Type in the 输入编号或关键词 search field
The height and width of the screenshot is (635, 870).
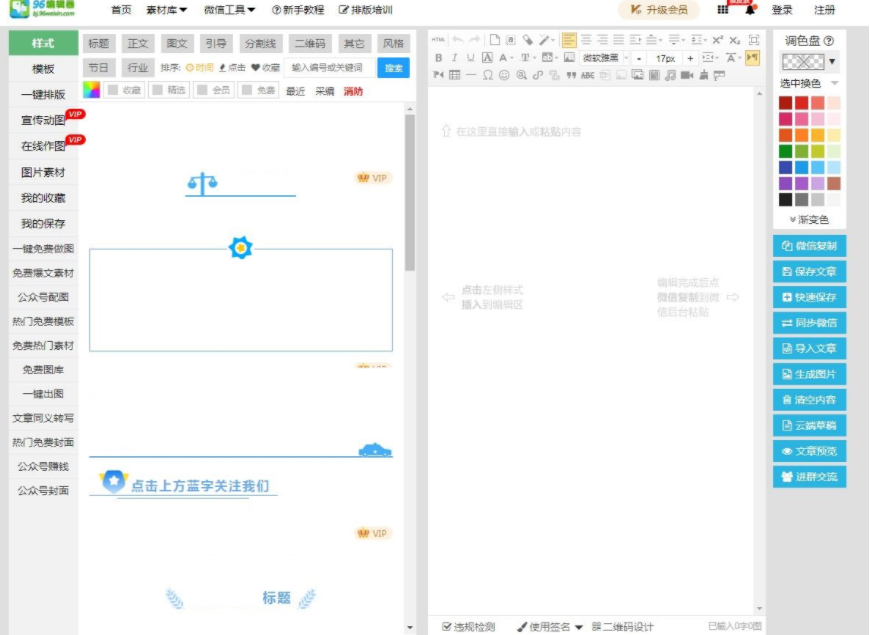tap(328, 68)
